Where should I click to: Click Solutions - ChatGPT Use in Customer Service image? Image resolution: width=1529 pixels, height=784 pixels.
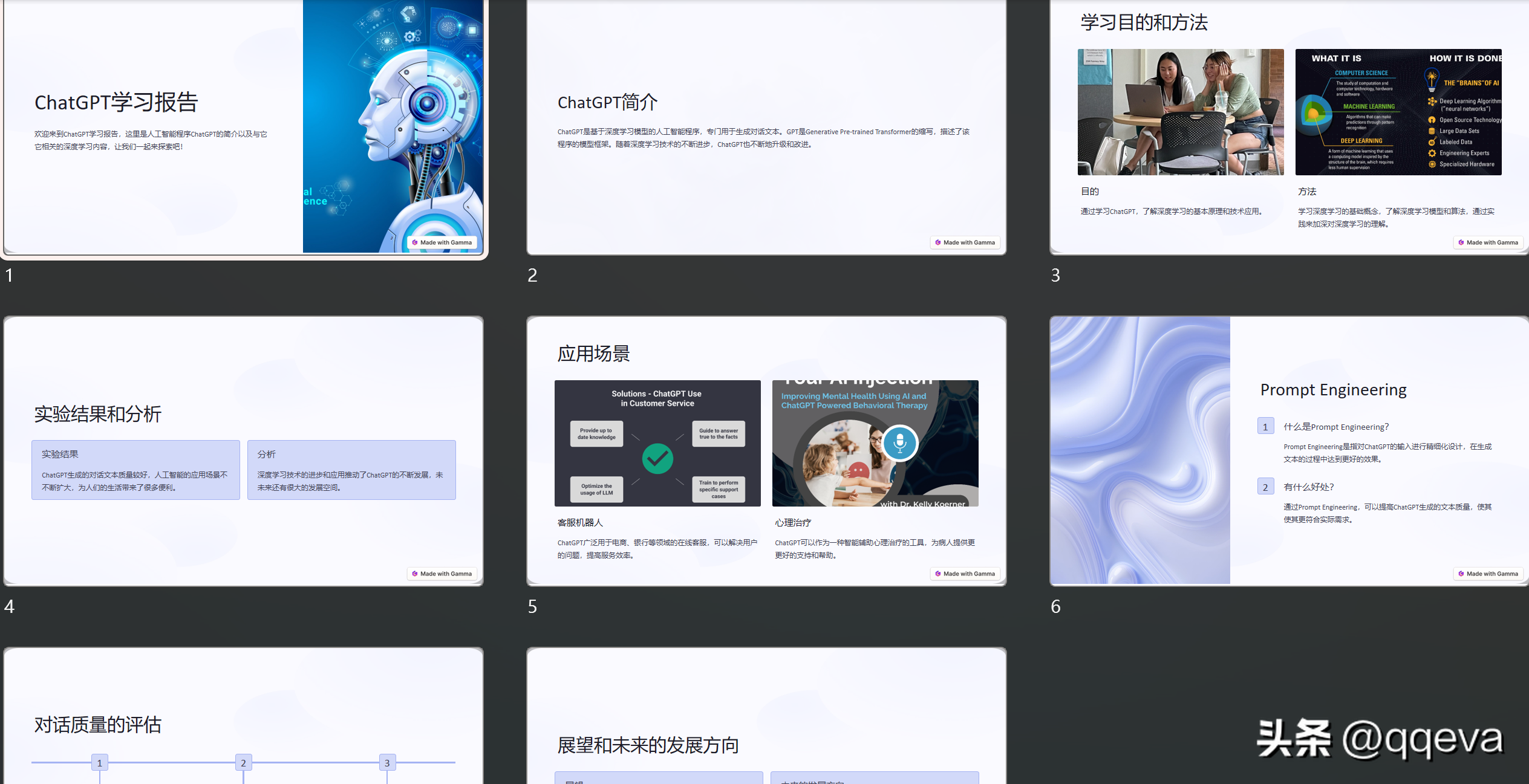pos(657,443)
